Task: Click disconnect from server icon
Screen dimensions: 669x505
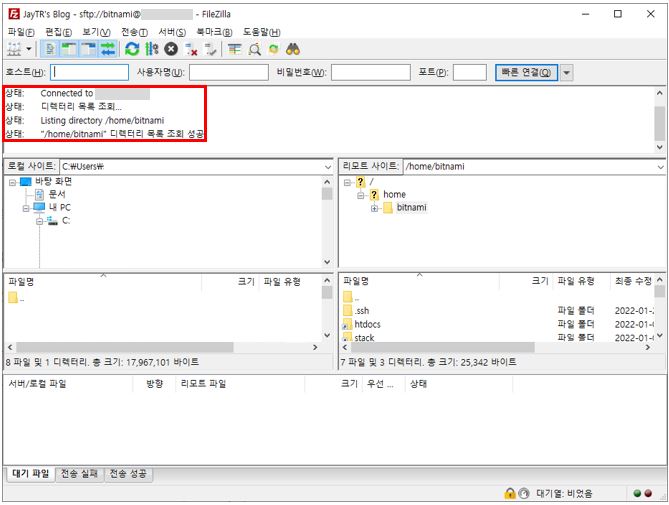Action: tap(191, 49)
